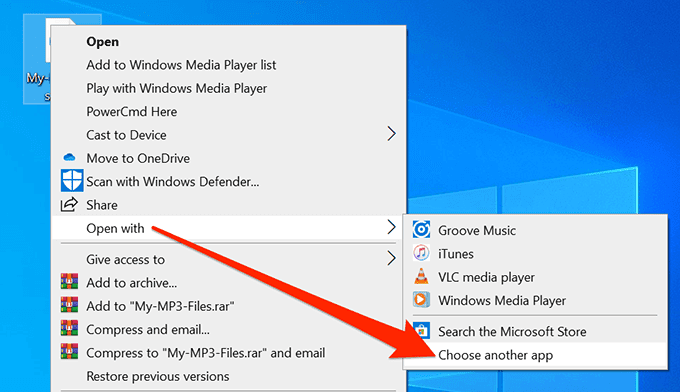Click the Give access to entry
The image size is (680, 392).
click(x=125, y=260)
